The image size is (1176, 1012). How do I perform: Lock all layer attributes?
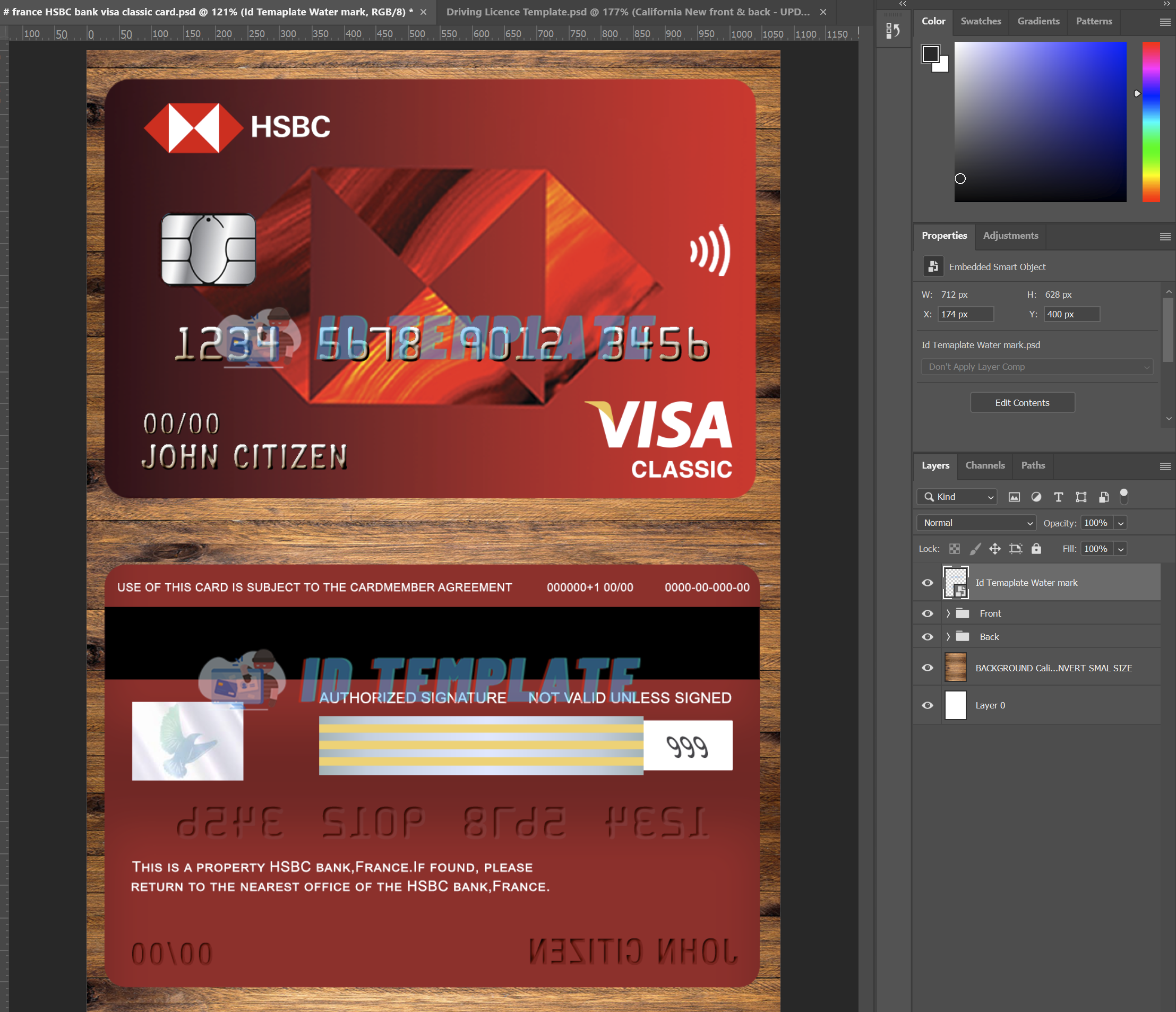click(1036, 549)
